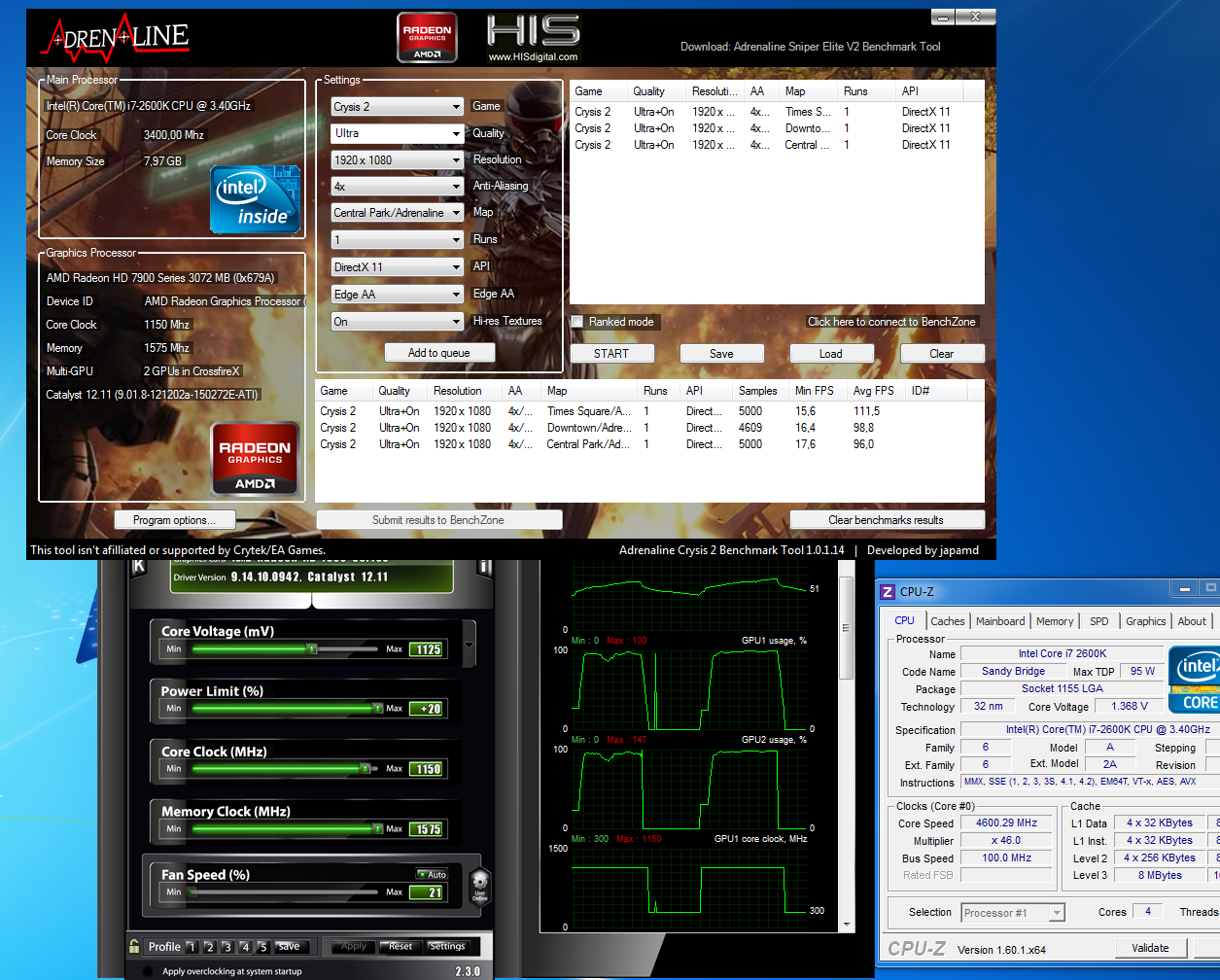The height and width of the screenshot is (980, 1220).
Task: Click the Fan Speed slider track
Action: pyautogui.click(x=285, y=892)
